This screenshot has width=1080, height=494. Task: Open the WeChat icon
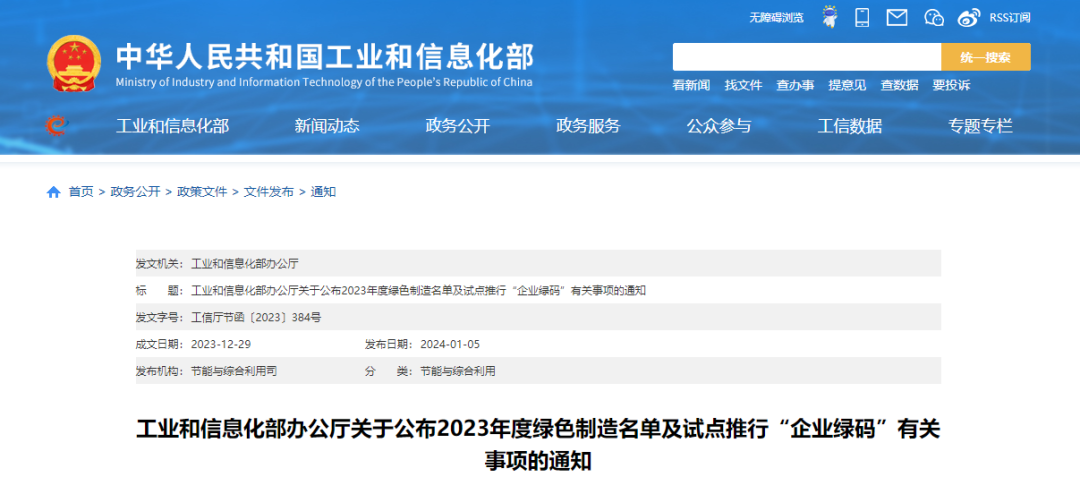933,17
